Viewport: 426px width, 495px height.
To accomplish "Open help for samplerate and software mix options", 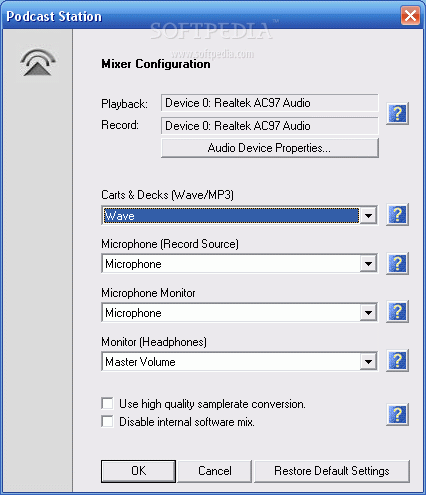I will (x=397, y=415).
